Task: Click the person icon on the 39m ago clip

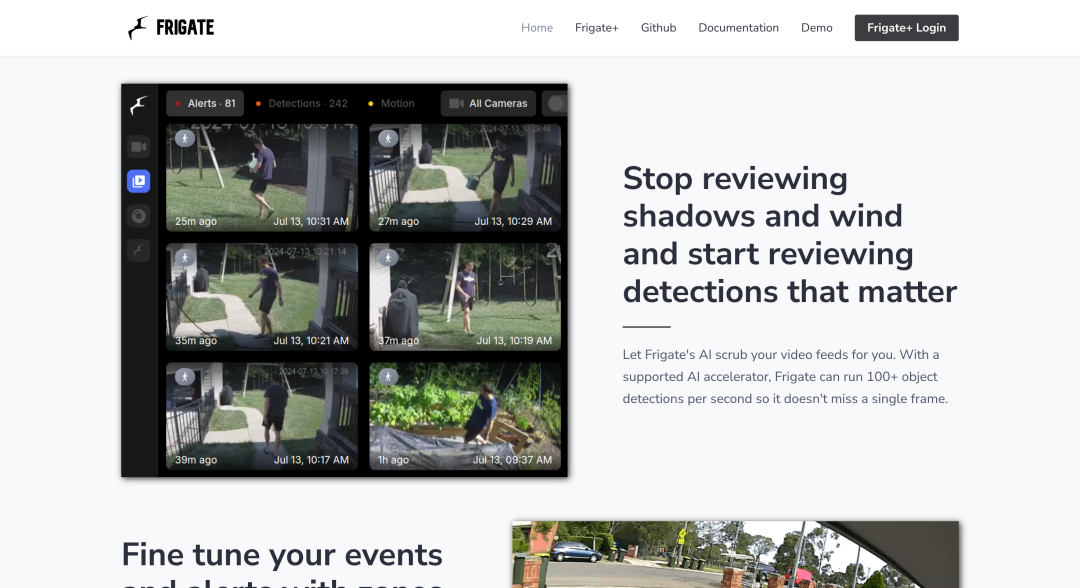Action: pos(185,377)
